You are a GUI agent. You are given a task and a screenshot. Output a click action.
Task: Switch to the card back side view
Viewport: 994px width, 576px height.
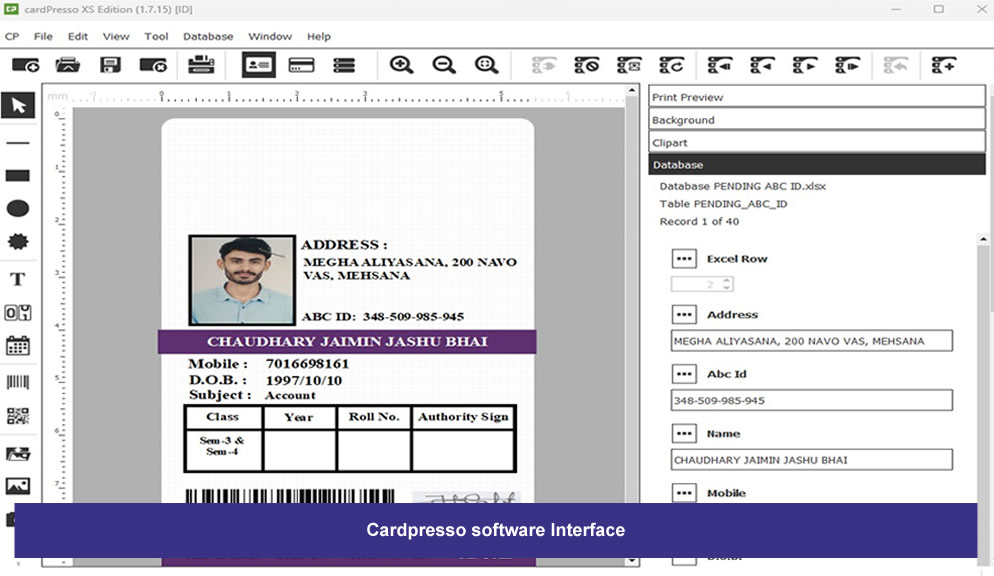click(x=301, y=65)
